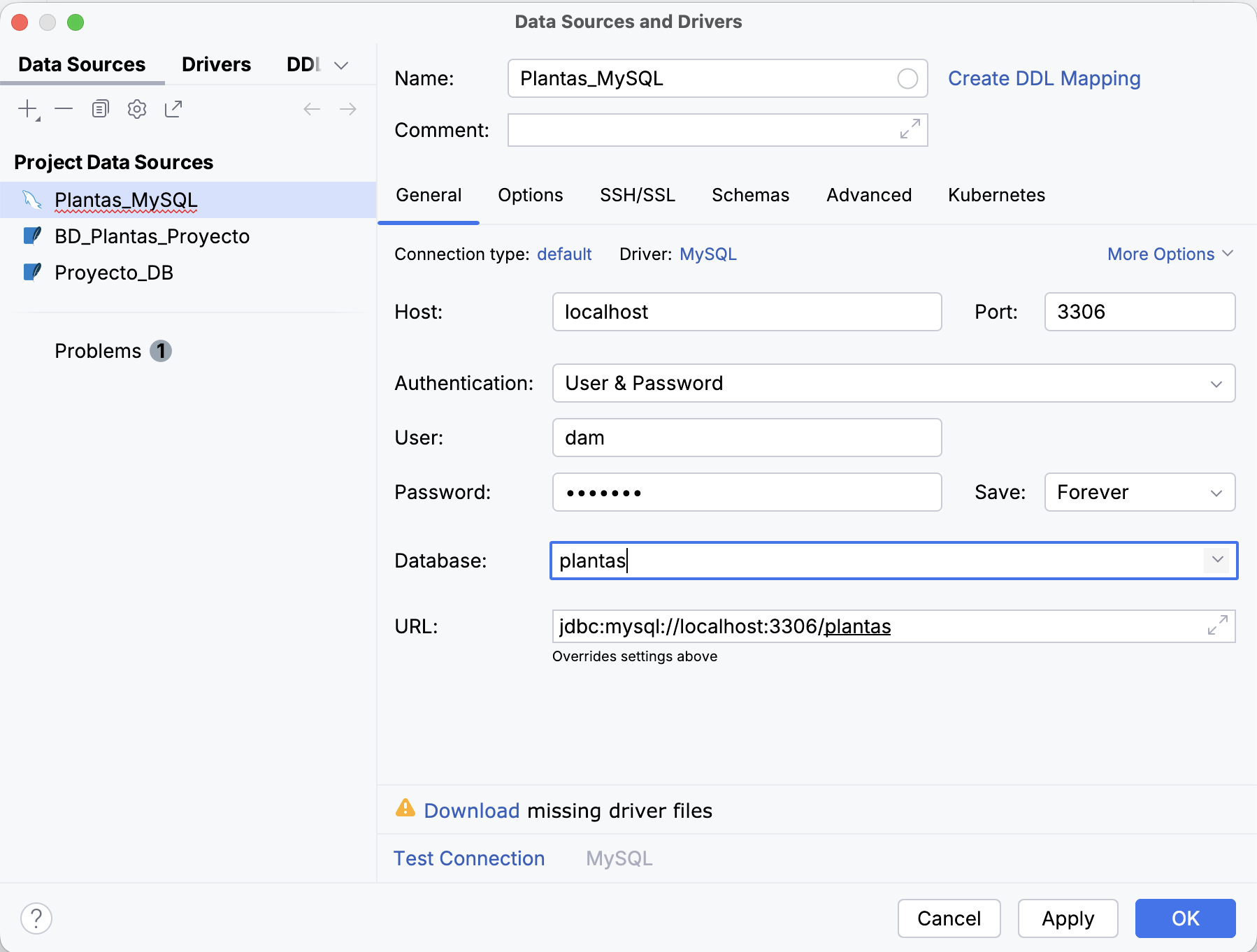
Task: Open the Database dropdown arrow
Action: 1217,560
